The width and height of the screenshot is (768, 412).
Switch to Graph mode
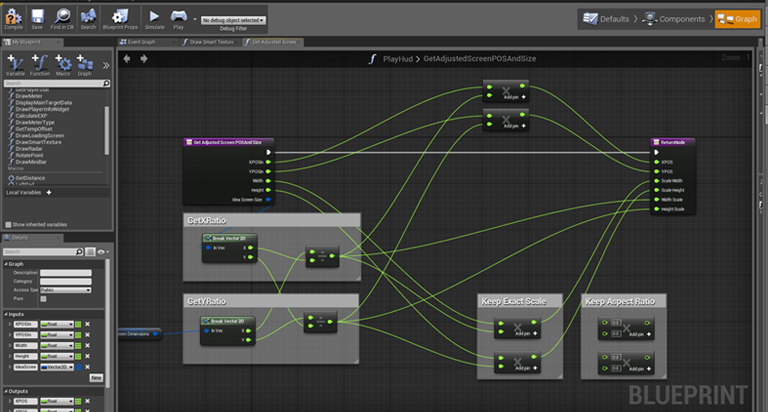pyautogui.click(x=737, y=19)
